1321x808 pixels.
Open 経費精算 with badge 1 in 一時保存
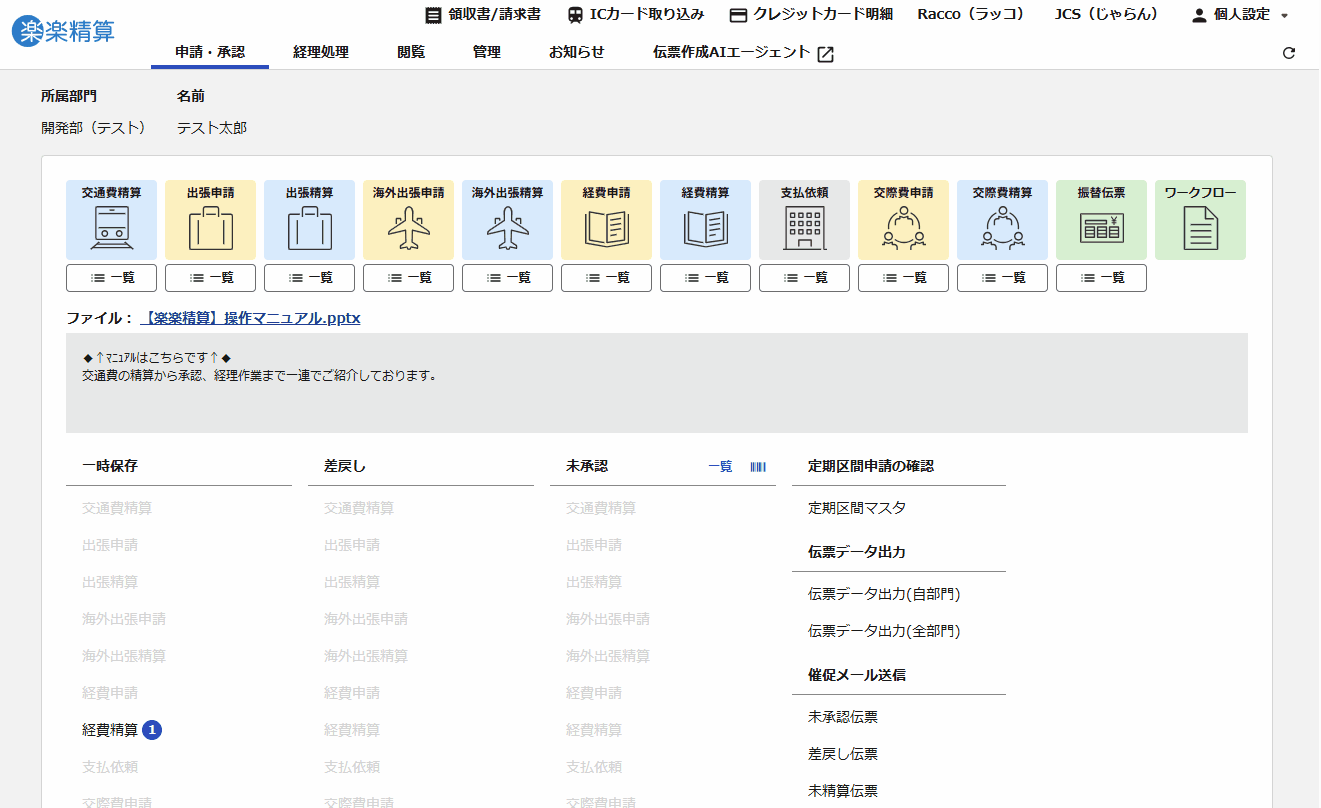(x=121, y=730)
